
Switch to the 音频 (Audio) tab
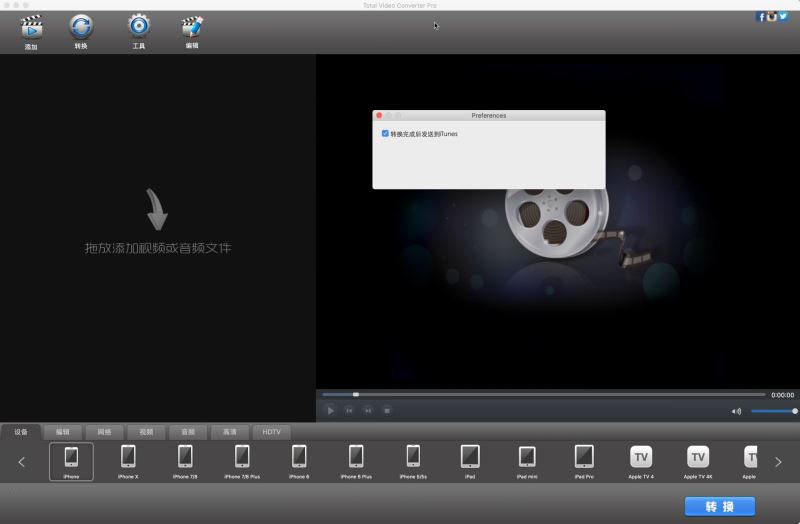188,432
